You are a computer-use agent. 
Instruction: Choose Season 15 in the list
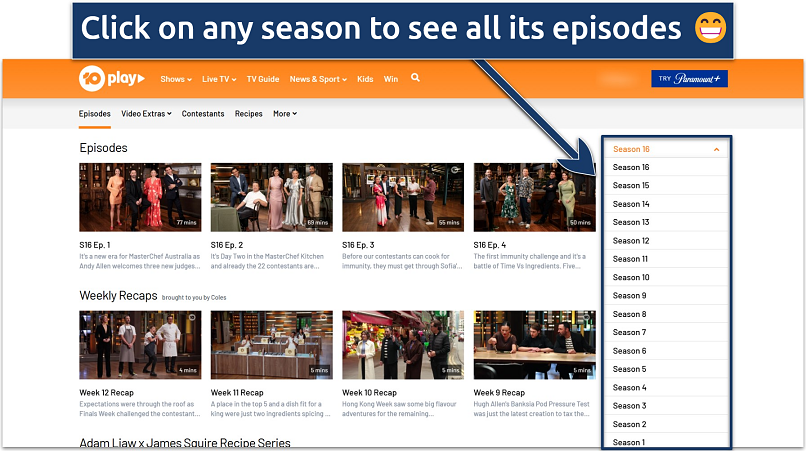(x=666, y=185)
